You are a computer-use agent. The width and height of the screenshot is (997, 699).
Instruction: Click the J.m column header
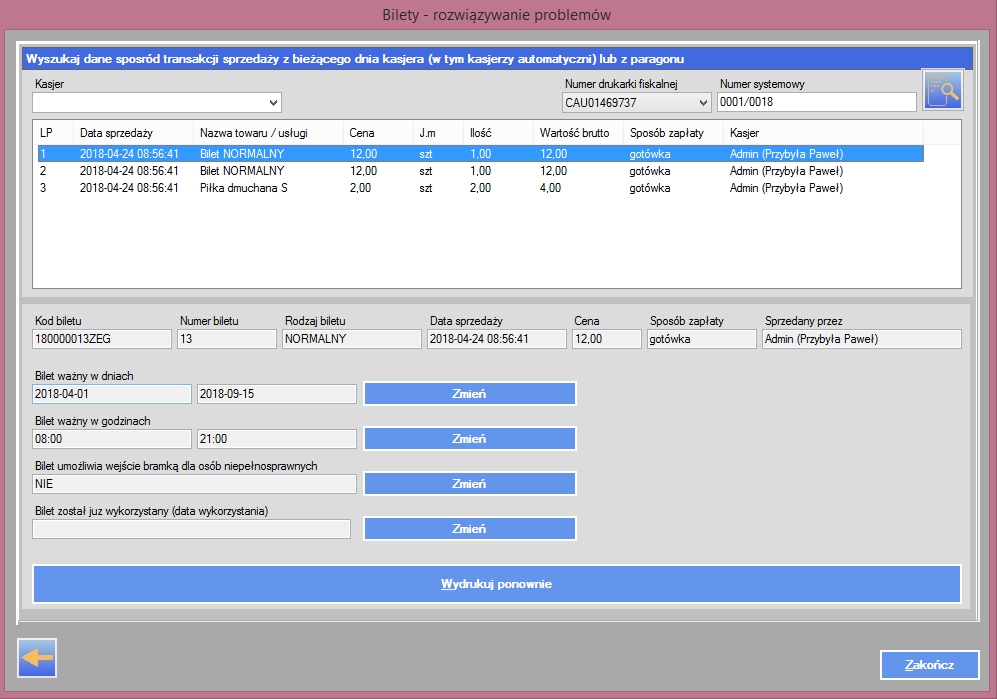[x=439, y=133]
